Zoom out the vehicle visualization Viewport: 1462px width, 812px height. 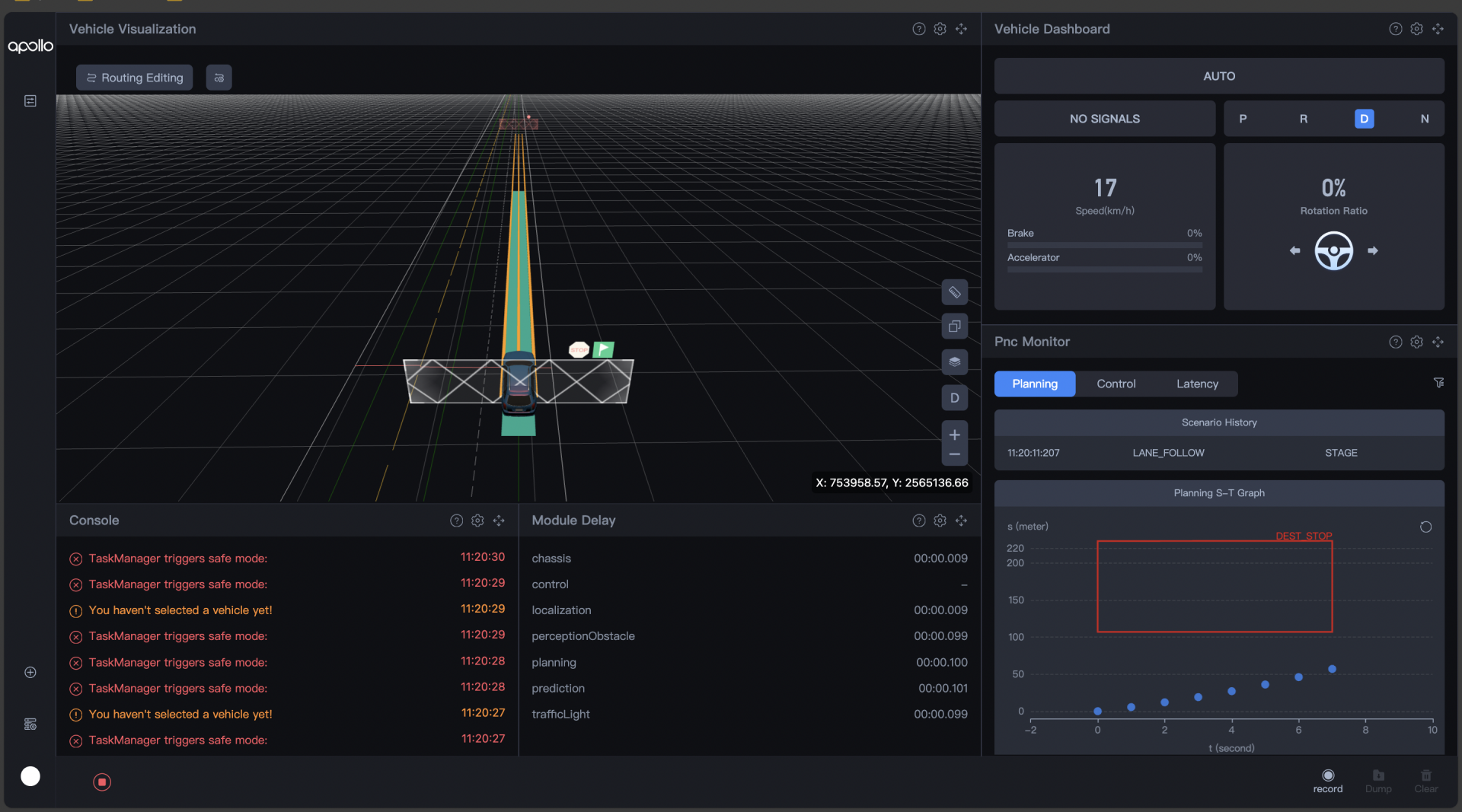tap(954, 455)
